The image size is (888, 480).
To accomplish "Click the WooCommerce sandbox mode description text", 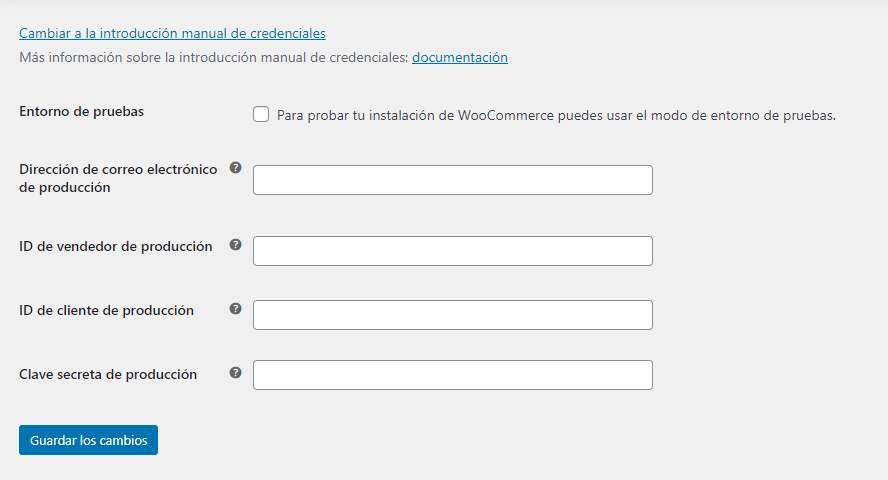I will (556, 115).
